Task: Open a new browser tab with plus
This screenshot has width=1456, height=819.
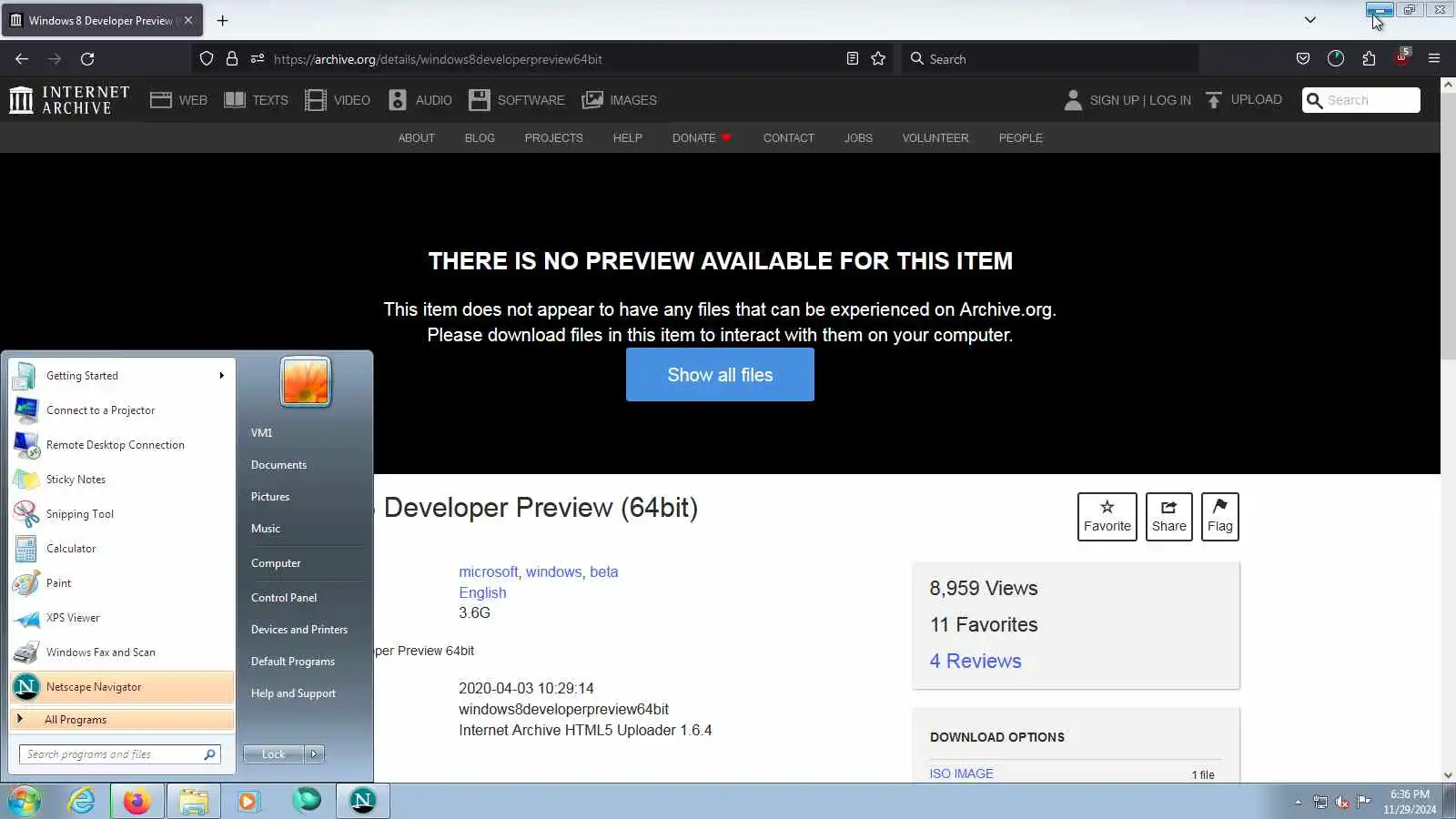Action: [222, 20]
